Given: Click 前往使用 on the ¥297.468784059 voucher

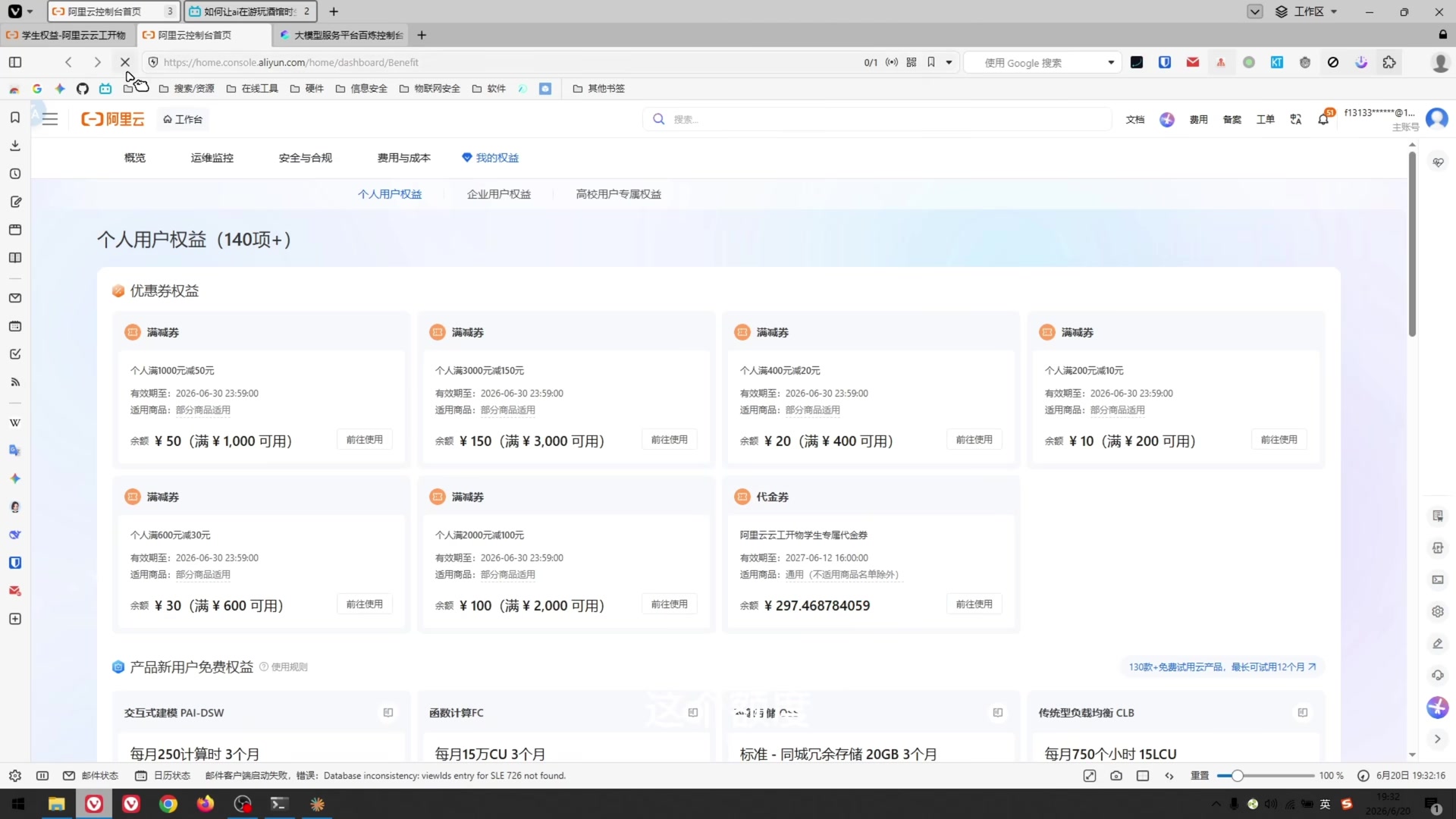Looking at the screenshot, I should pyautogui.click(x=974, y=604).
